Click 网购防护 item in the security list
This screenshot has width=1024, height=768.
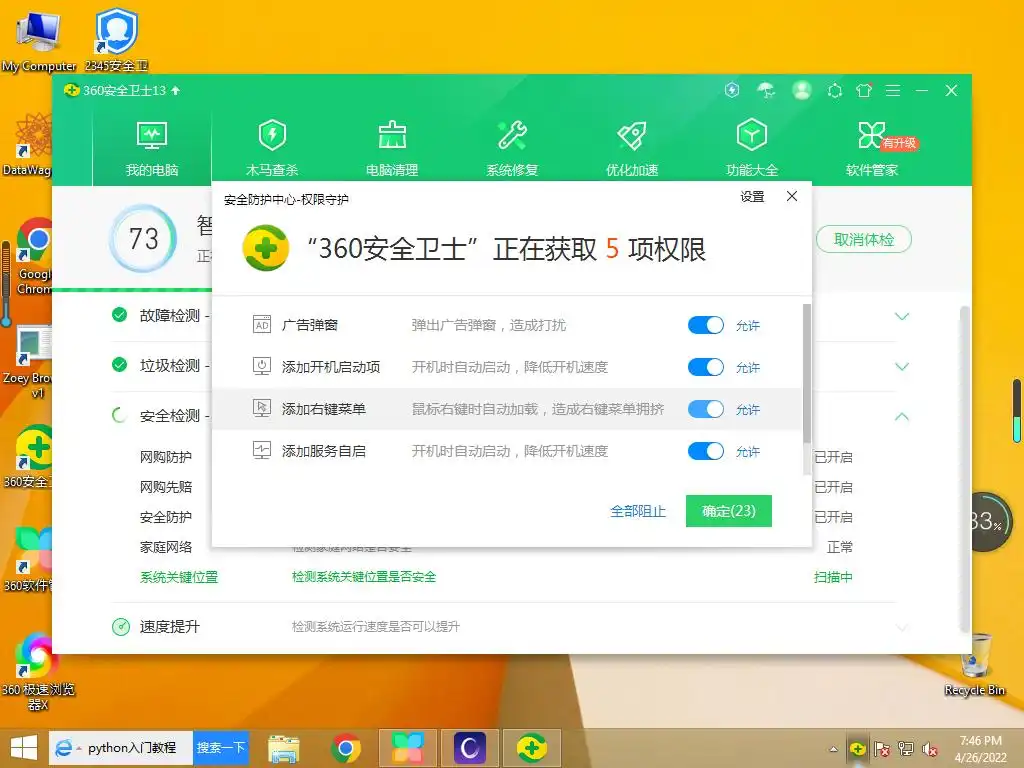pos(166,457)
